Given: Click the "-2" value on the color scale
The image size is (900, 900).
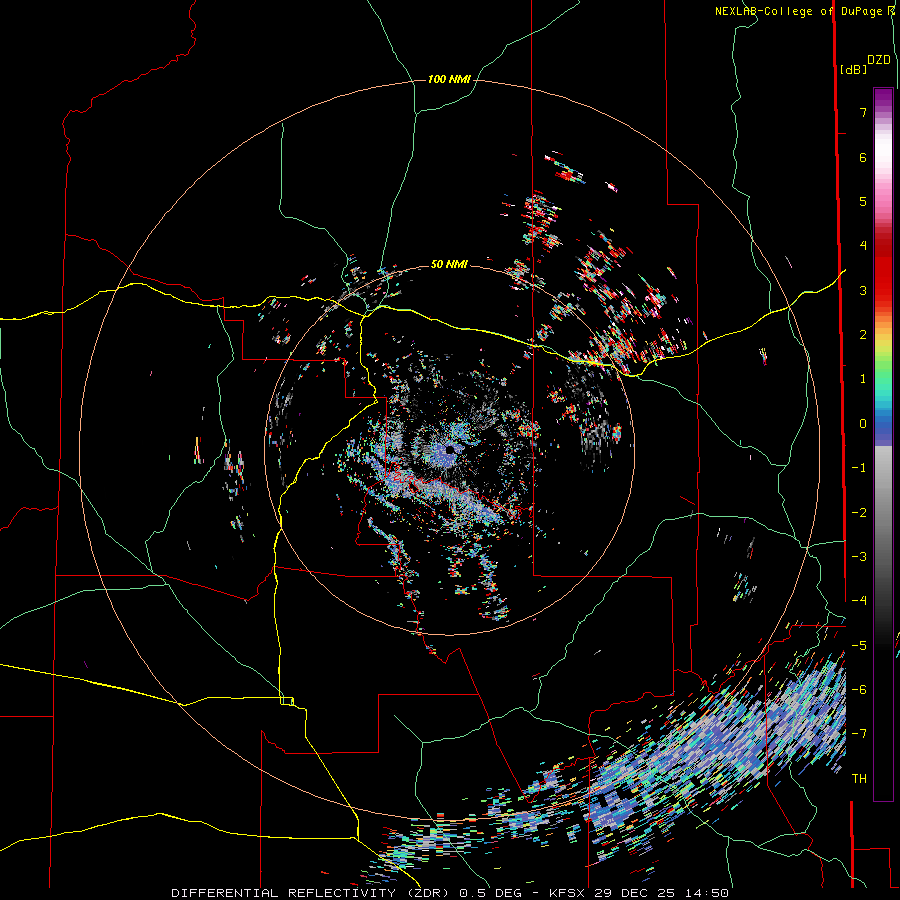Looking at the screenshot, I should 859,513.
